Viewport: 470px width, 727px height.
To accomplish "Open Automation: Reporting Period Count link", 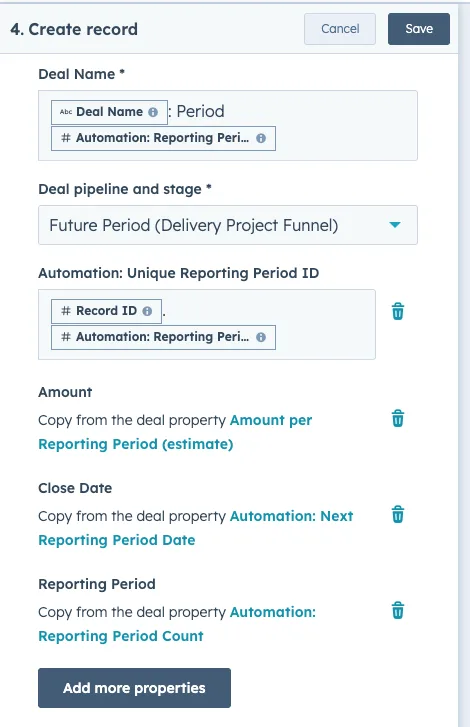I will pyautogui.click(x=177, y=624).
